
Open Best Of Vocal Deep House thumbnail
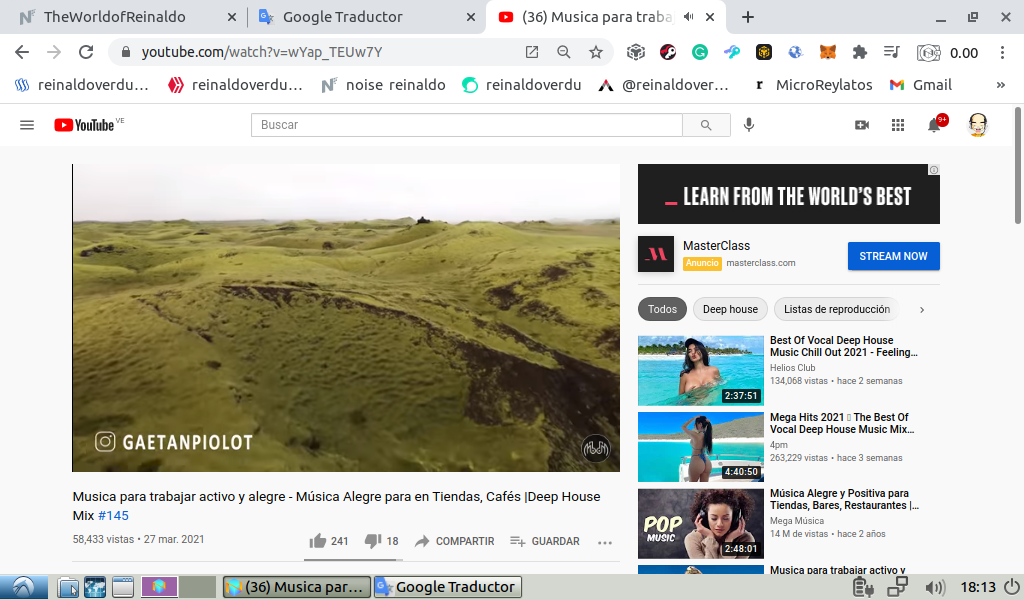pyautogui.click(x=701, y=370)
